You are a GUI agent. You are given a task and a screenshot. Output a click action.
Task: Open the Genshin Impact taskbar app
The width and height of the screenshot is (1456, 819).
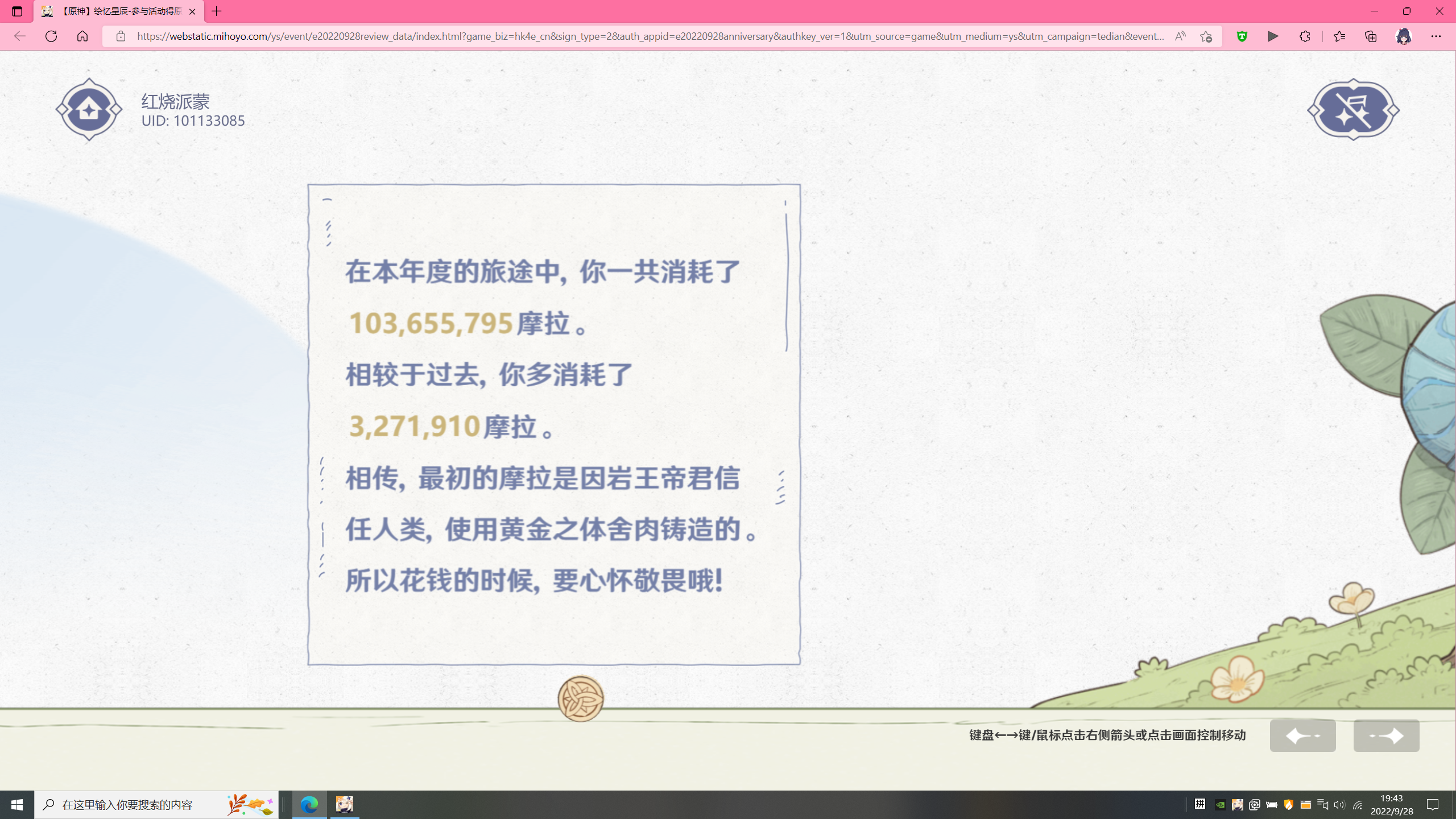pos(345,805)
